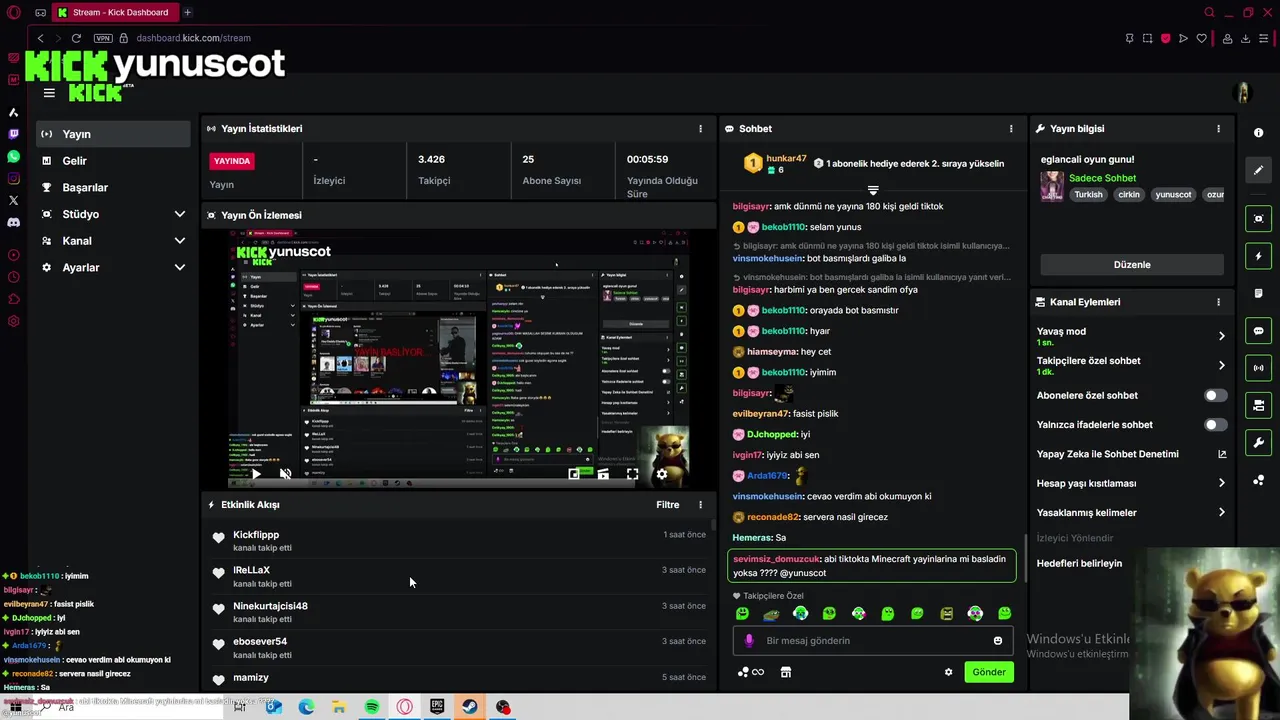The width and height of the screenshot is (1280, 720).
Task: Open Yayın İstatistikleri panel options menu
Action: point(700,129)
